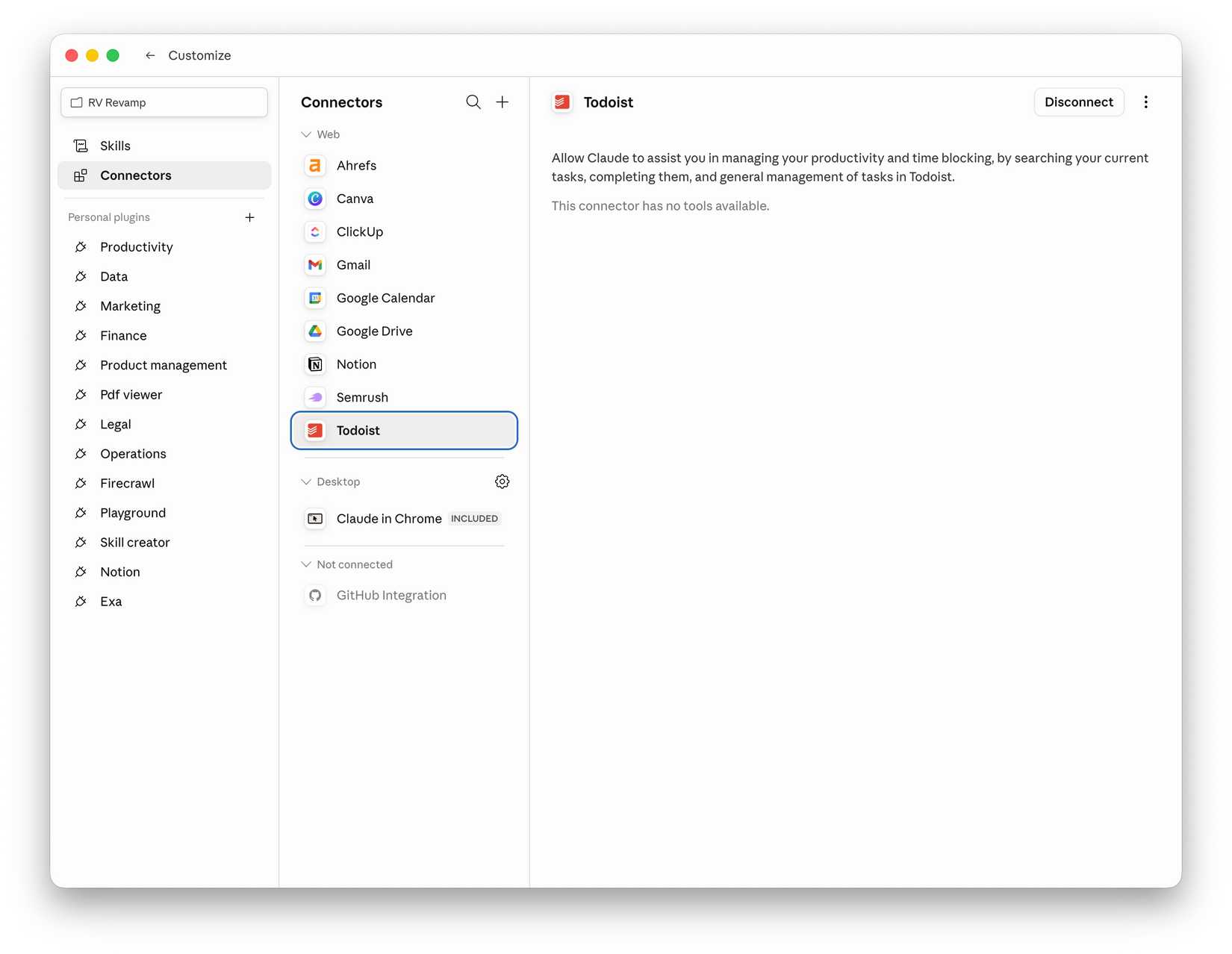This screenshot has width=1232, height=954.
Task: Open Desktop connectors settings gear
Action: tap(503, 481)
